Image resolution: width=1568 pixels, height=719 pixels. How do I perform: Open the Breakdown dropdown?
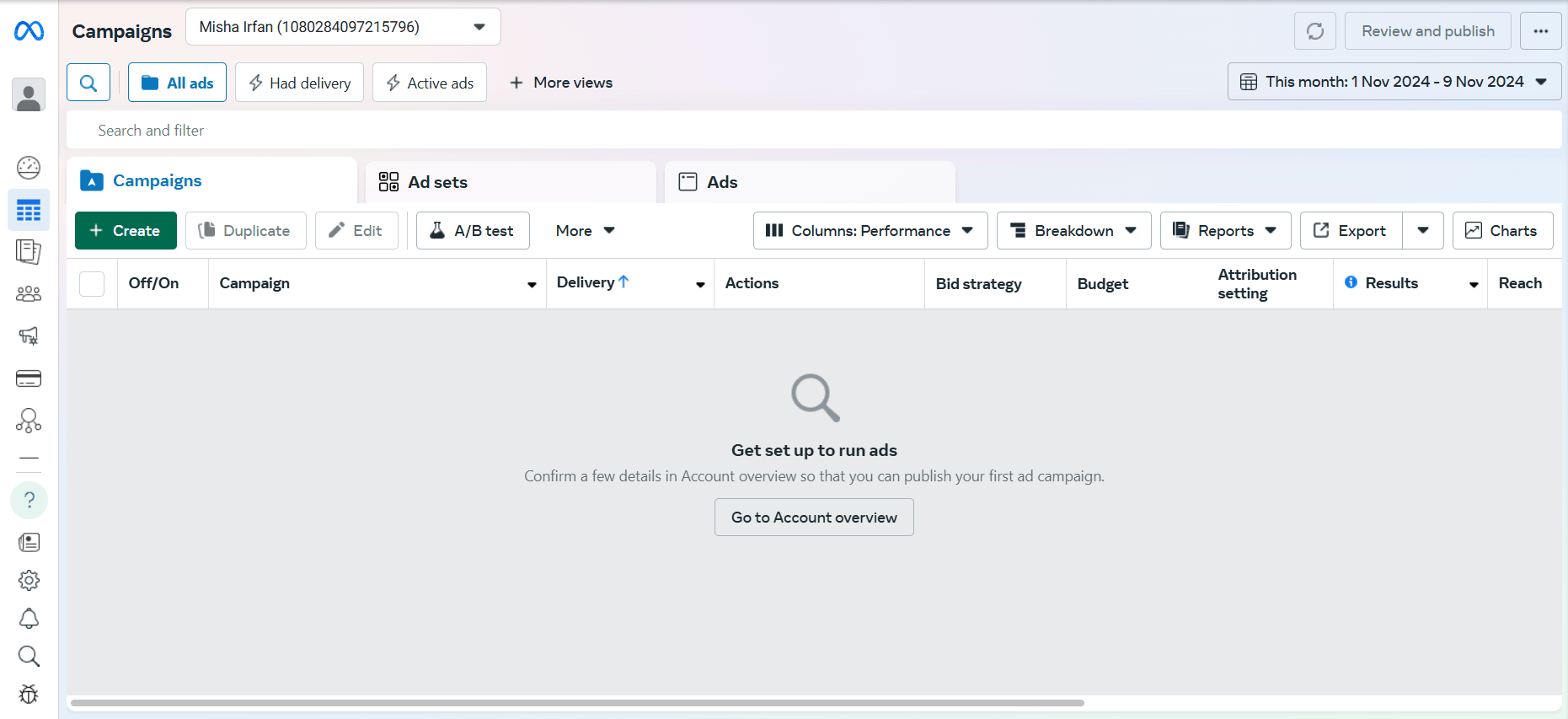pyautogui.click(x=1073, y=230)
